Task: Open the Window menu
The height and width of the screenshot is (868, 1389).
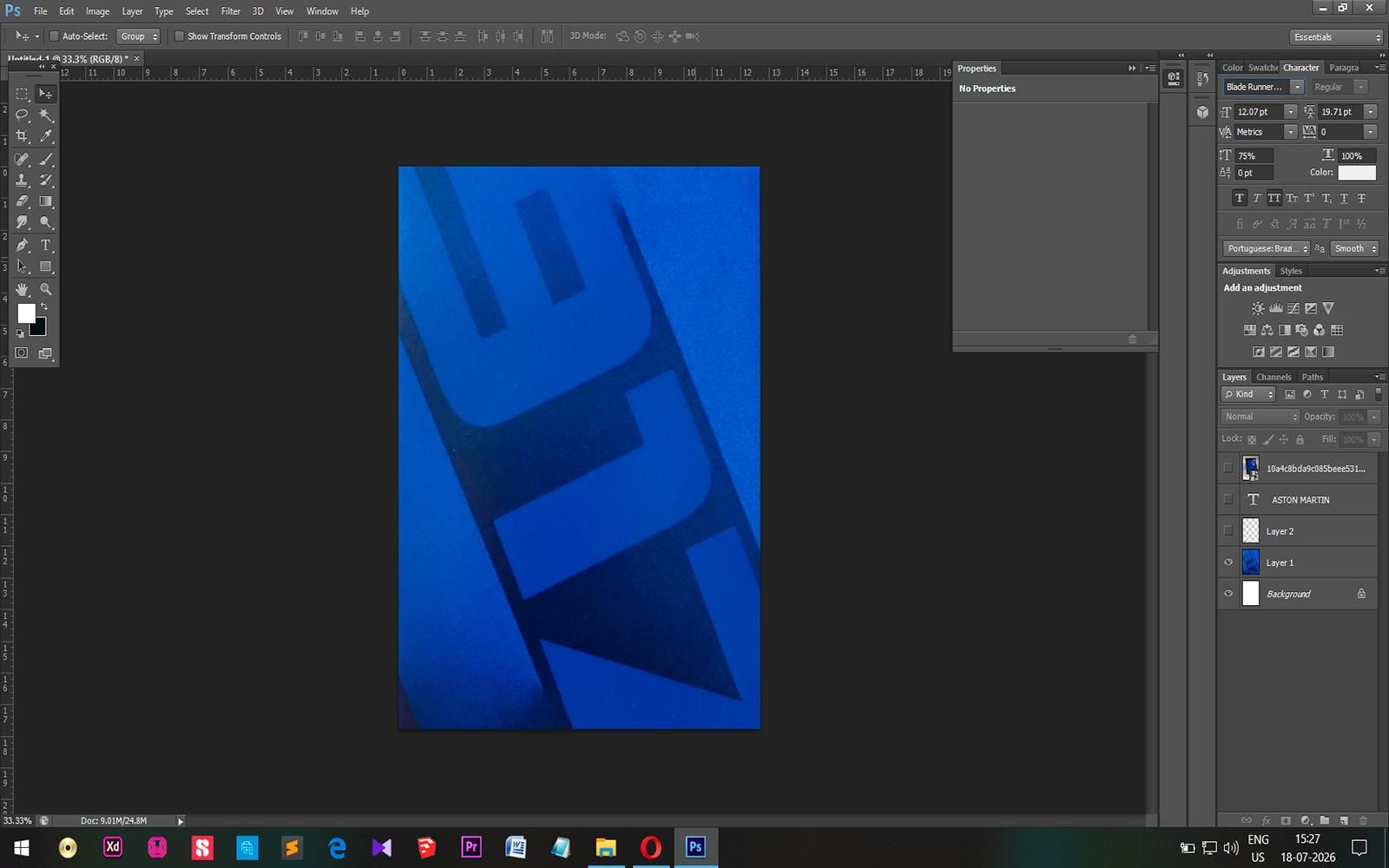Action: (322, 11)
